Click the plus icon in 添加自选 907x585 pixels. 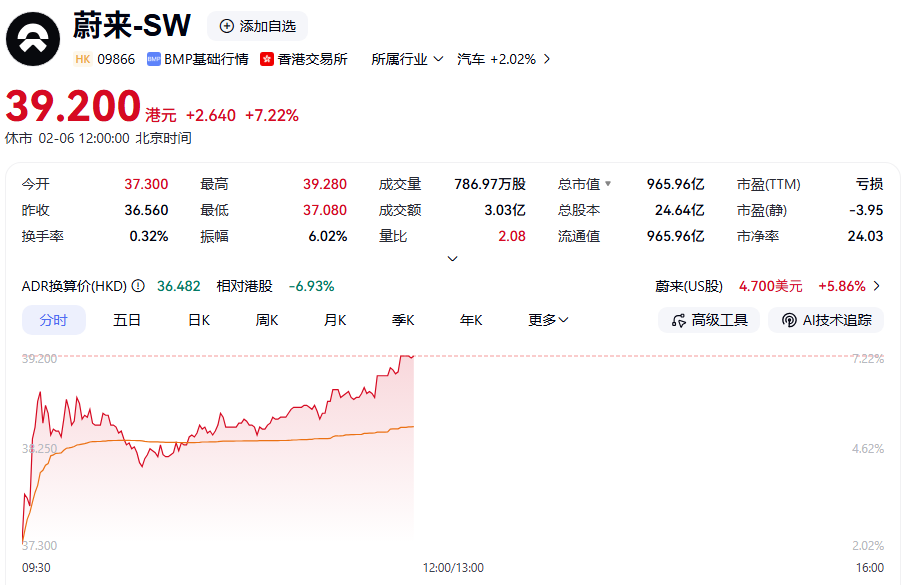click(x=226, y=26)
